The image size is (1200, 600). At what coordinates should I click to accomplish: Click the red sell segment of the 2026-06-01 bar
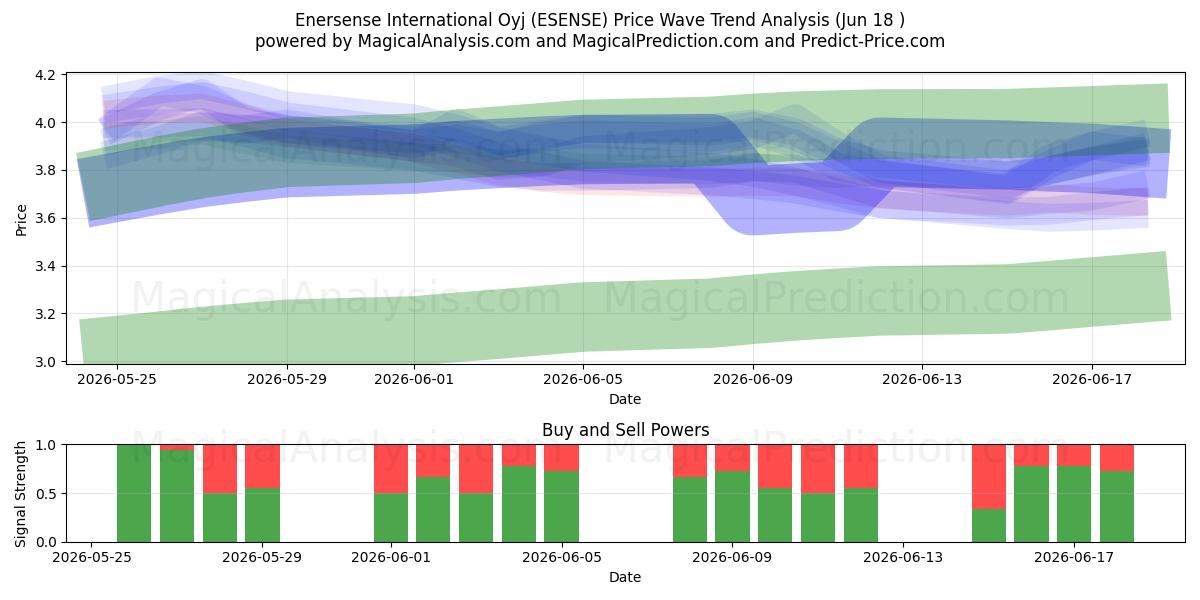(390, 469)
